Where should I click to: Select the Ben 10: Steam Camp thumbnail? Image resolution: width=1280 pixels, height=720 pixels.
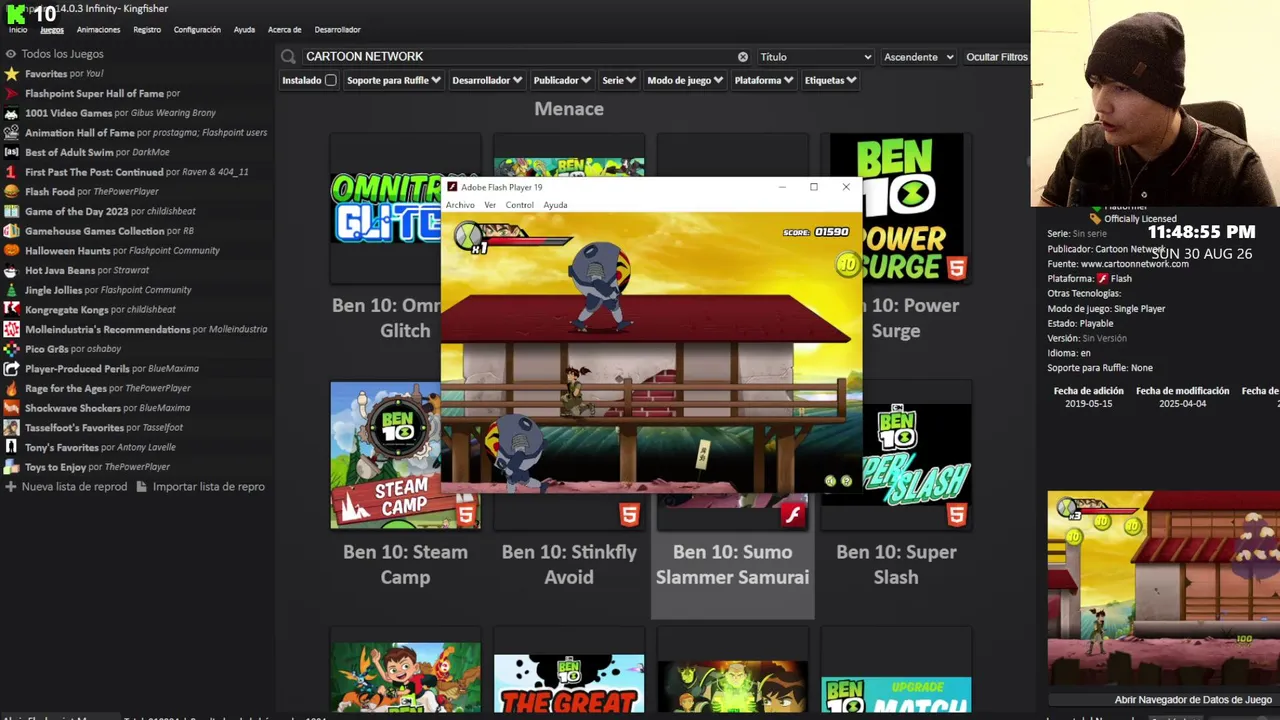(x=405, y=455)
